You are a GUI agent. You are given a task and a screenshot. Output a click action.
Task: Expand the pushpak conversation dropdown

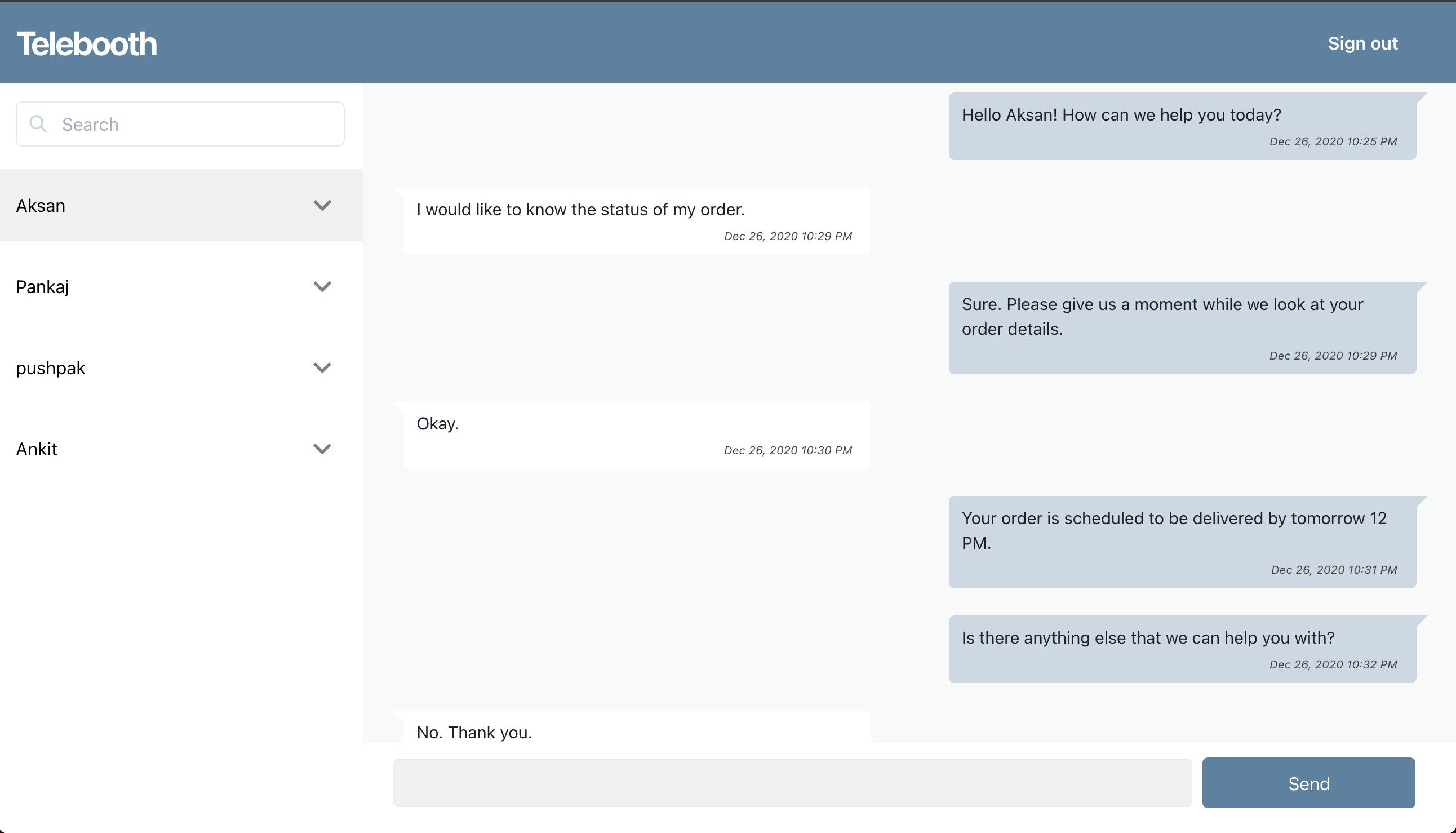322,368
